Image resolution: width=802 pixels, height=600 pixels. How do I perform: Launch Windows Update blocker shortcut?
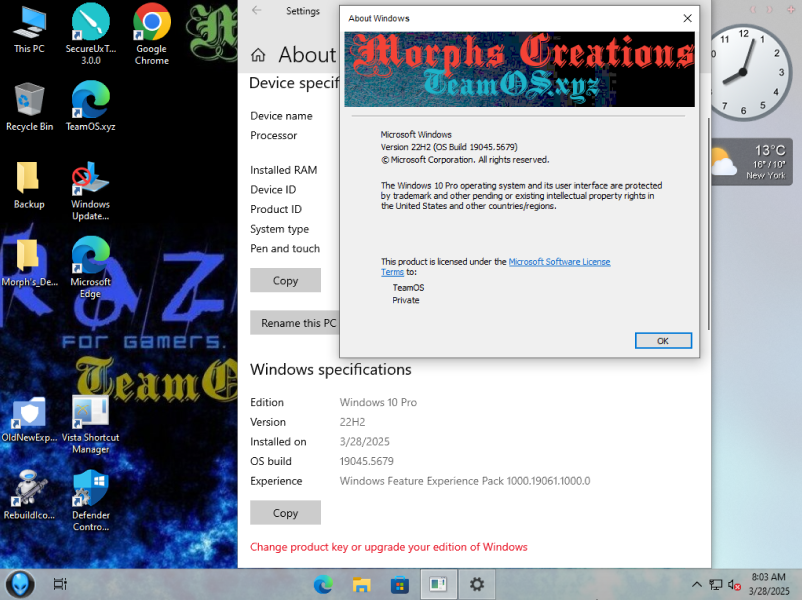pyautogui.click(x=91, y=191)
